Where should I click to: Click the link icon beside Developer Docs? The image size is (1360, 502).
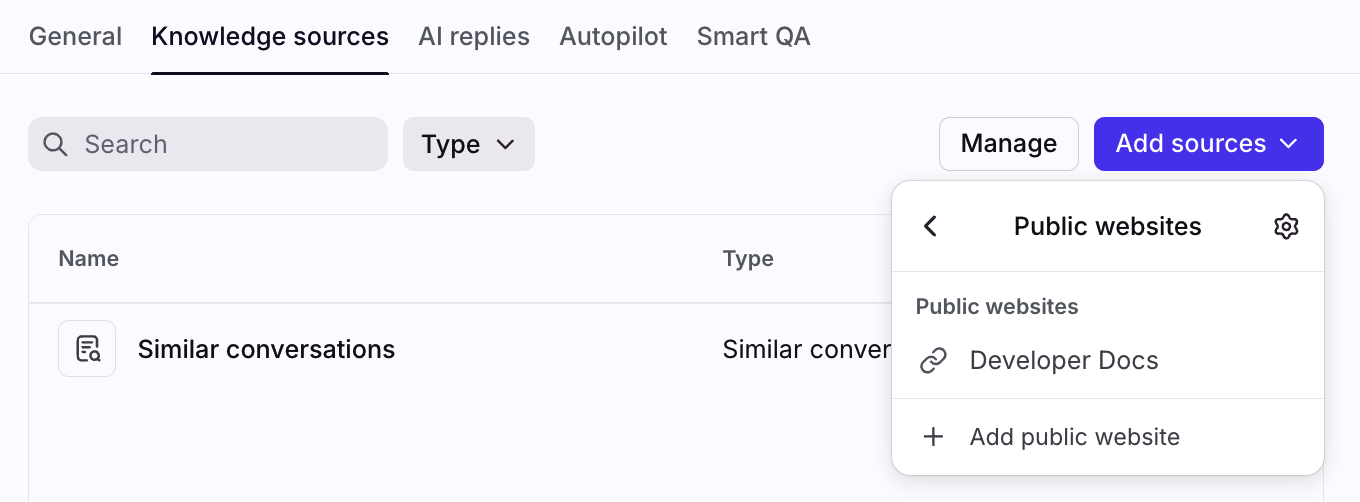[933, 361]
